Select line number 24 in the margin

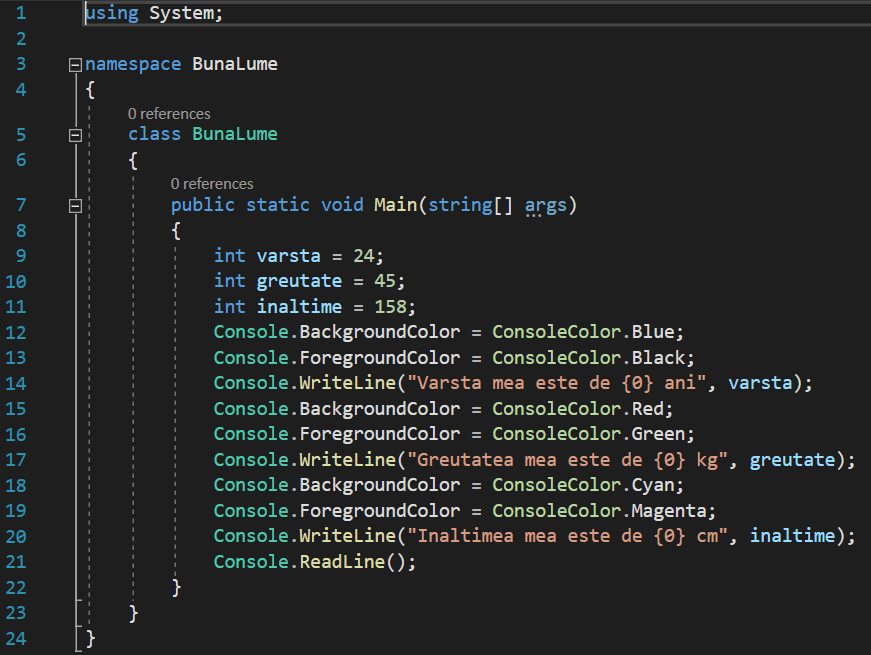(x=16, y=638)
